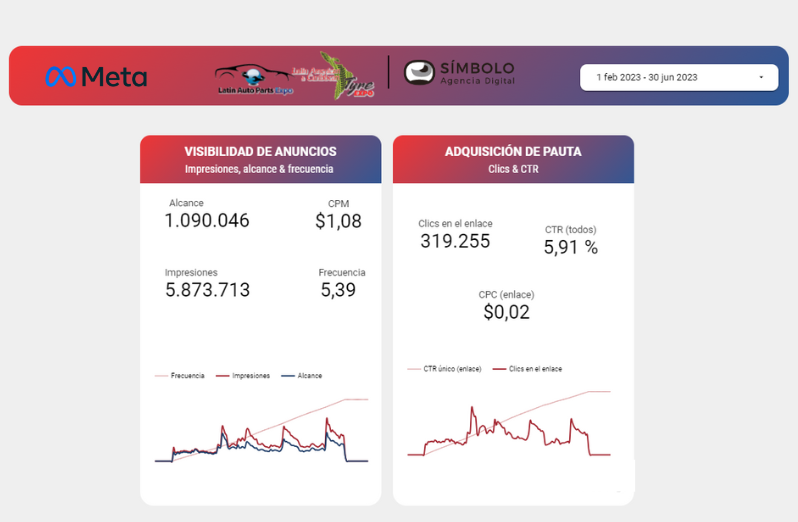Click the Alcance scorecard value 1.090.046
This screenshot has height=522, width=798.
207,220
